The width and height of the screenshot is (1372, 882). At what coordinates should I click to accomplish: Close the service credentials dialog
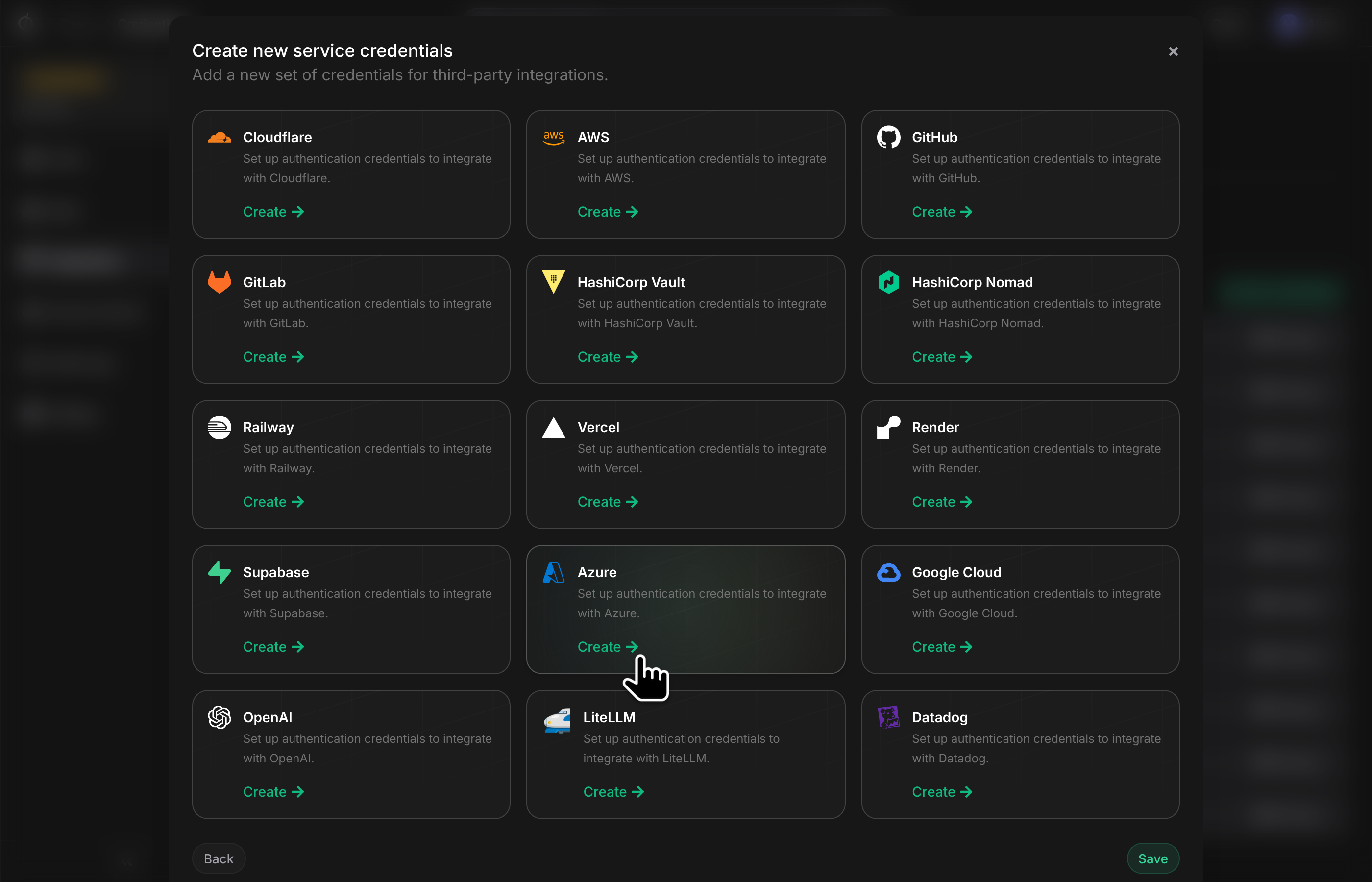[1173, 51]
